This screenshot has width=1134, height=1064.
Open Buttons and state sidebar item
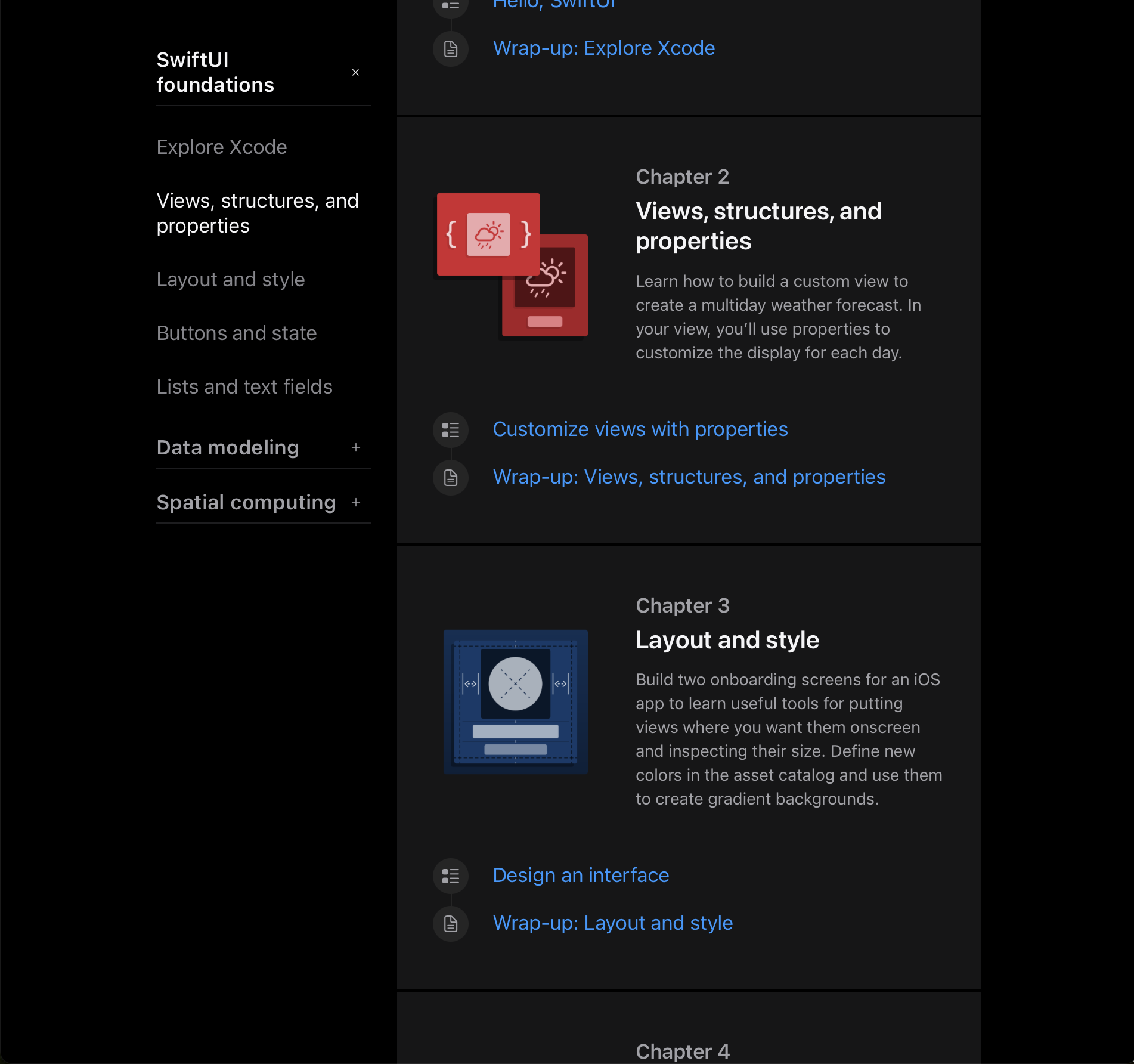(237, 333)
